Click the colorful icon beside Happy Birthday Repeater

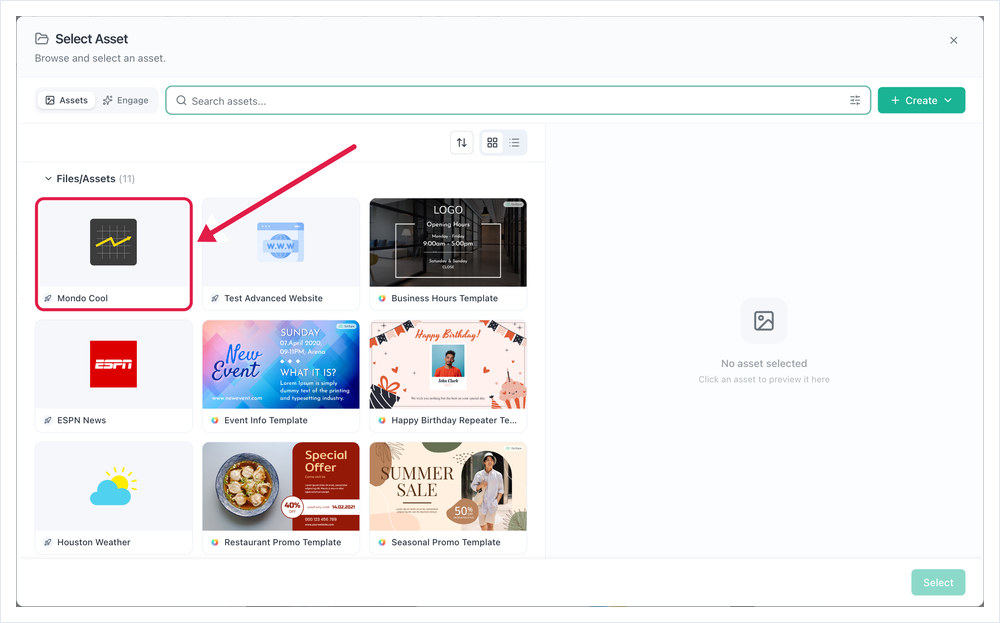(382, 420)
